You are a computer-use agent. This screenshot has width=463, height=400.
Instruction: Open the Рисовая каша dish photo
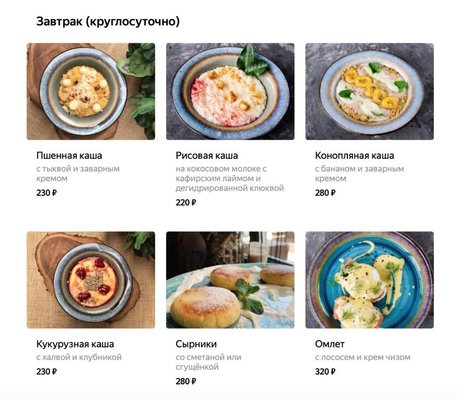pyautogui.click(x=230, y=91)
